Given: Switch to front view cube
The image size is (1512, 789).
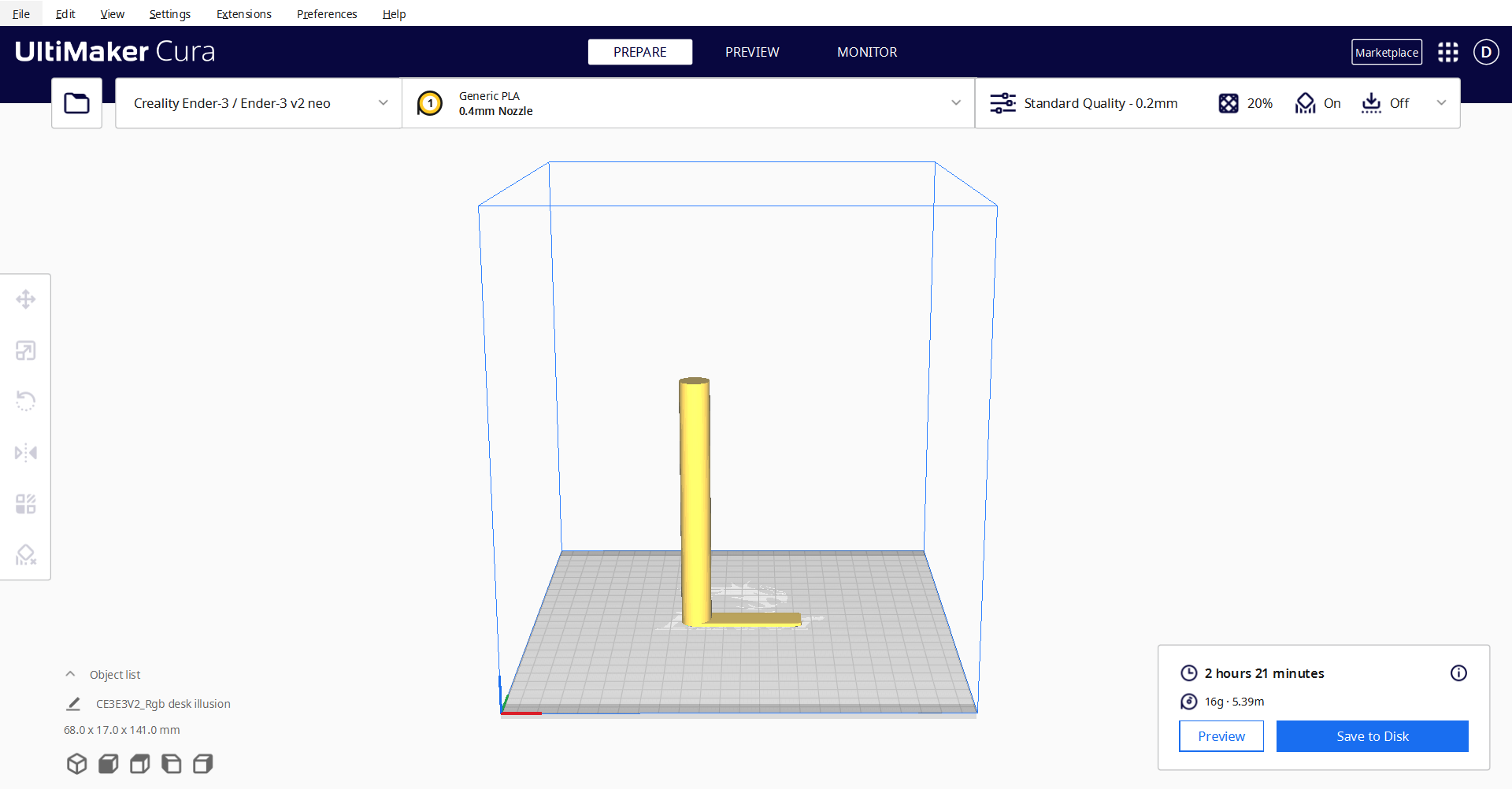Looking at the screenshot, I should (109, 764).
